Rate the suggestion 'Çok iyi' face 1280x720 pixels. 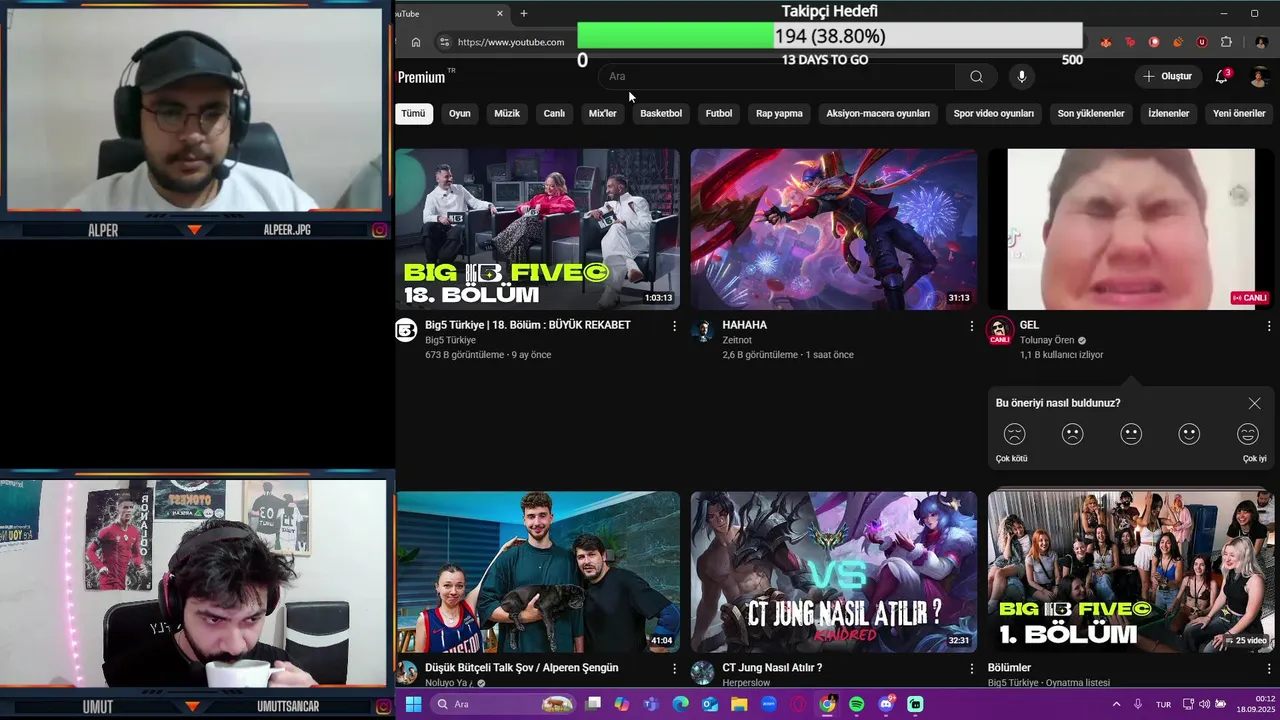1247,435
